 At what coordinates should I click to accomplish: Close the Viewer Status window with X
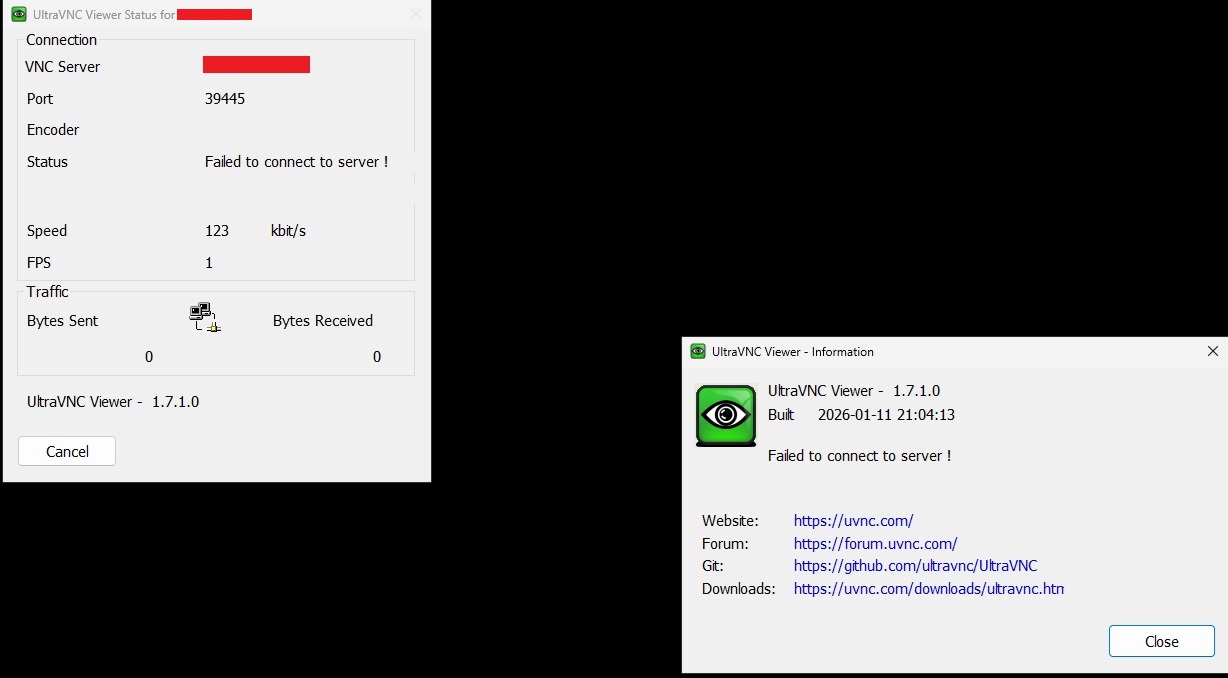pyautogui.click(x=416, y=15)
